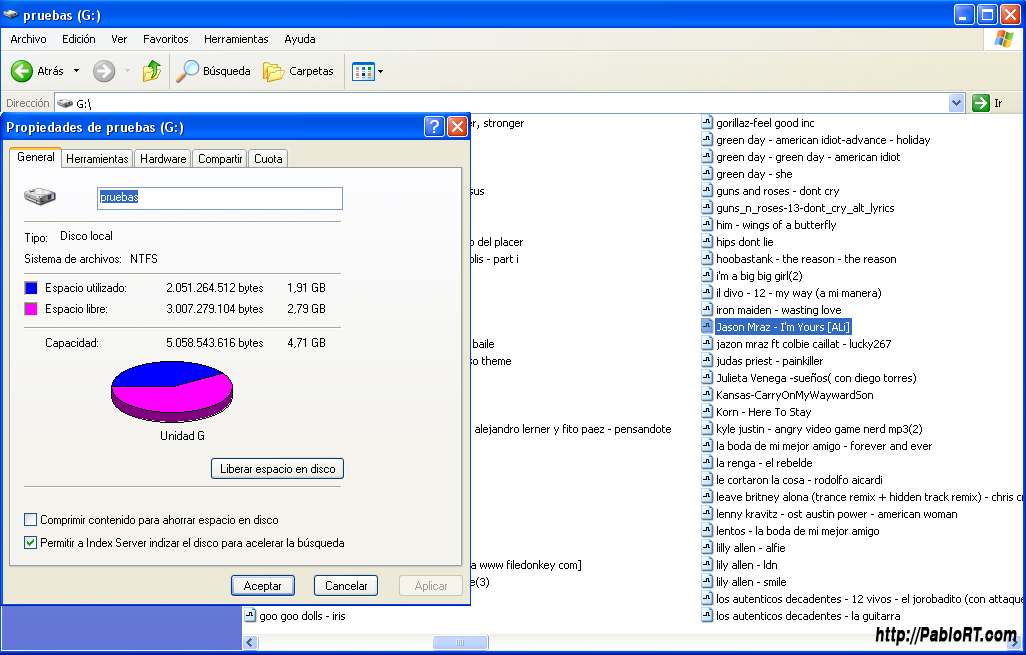Uncheck Permitir a Index Server indizar
The width and height of the screenshot is (1026, 655).
click(31, 543)
